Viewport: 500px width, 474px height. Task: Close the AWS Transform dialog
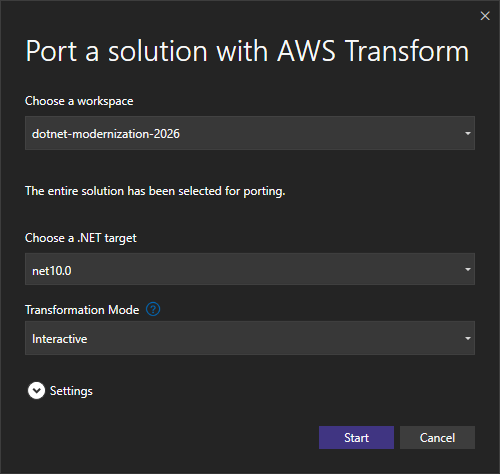click(x=485, y=16)
